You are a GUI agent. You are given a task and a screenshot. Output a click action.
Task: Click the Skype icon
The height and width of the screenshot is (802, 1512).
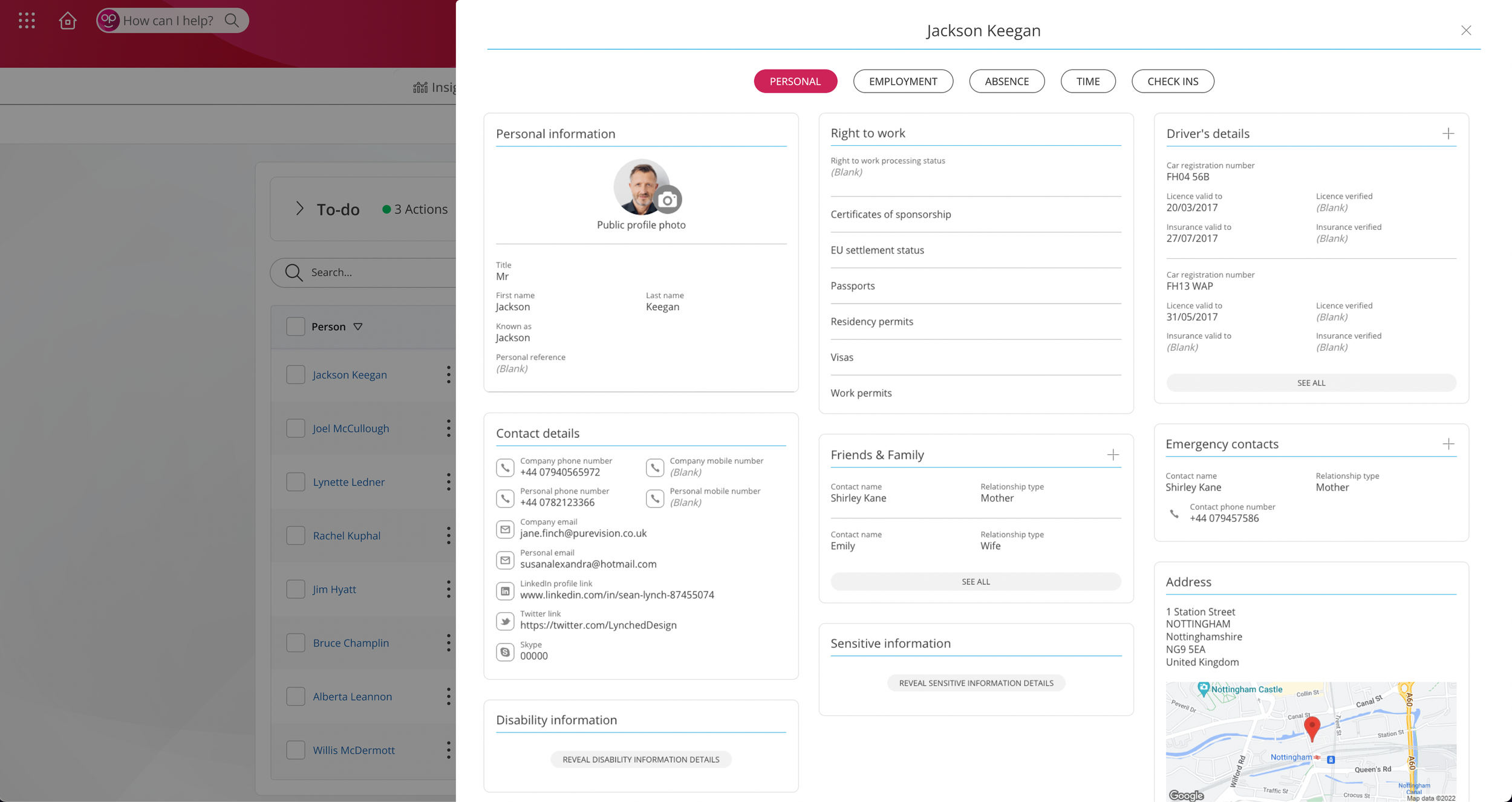505,652
